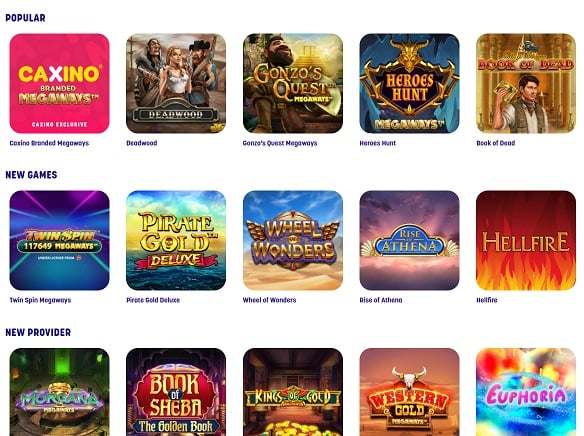Screen dimensions: 584x436
Task: Open Gonzo's Quest Megaways game tile
Action: pos(293,83)
